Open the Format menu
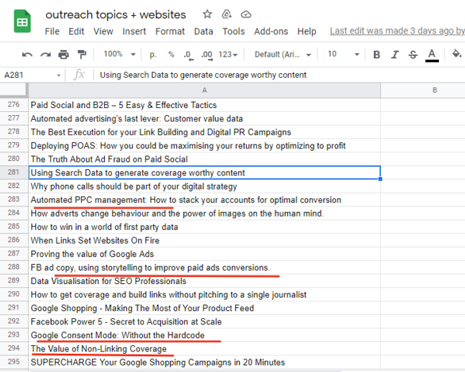Screen dimensions: 465x372 (x=170, y=31)
